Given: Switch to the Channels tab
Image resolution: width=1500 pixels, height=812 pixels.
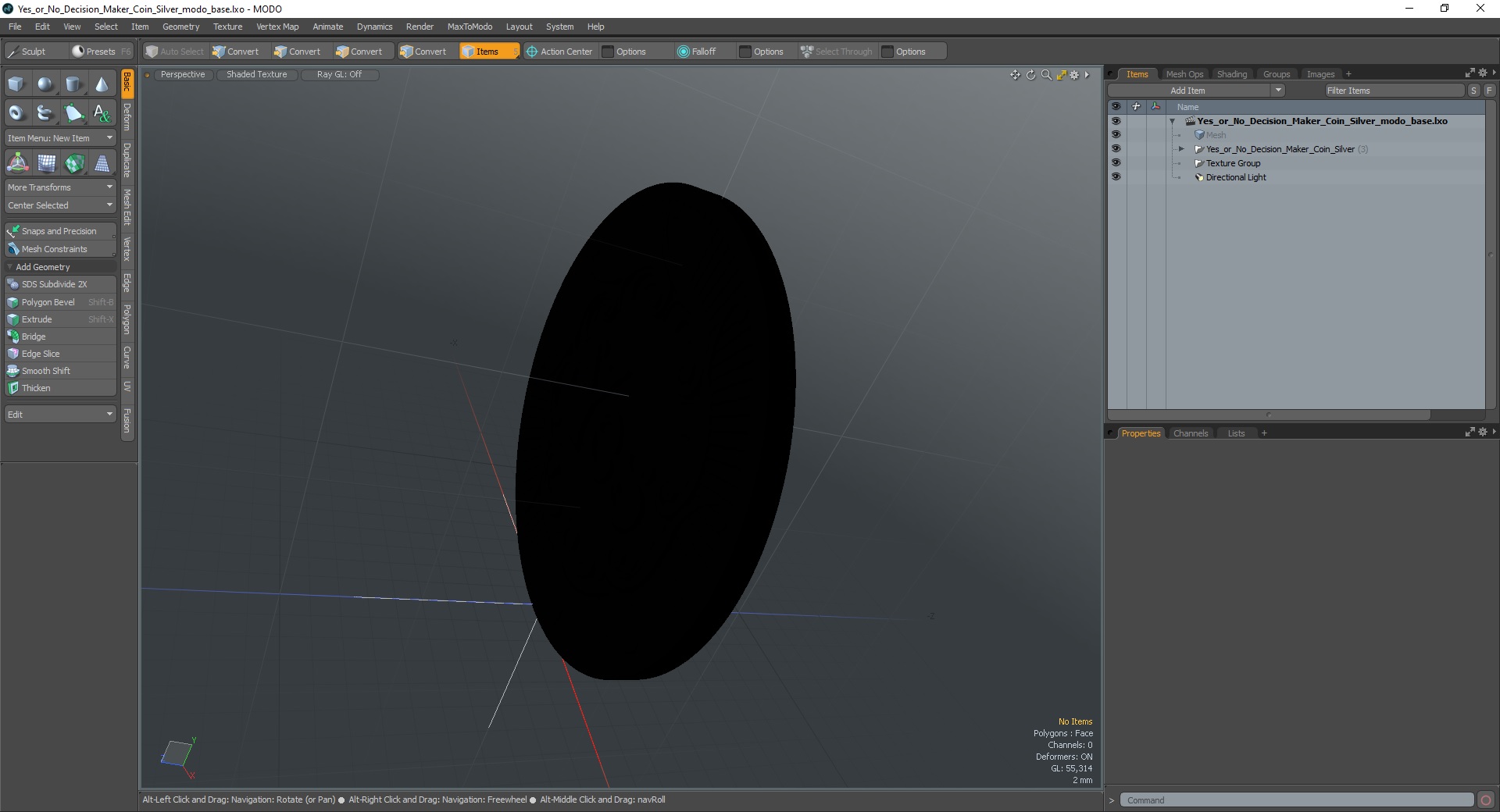Looking at the screenshot, I should 1191,433.
